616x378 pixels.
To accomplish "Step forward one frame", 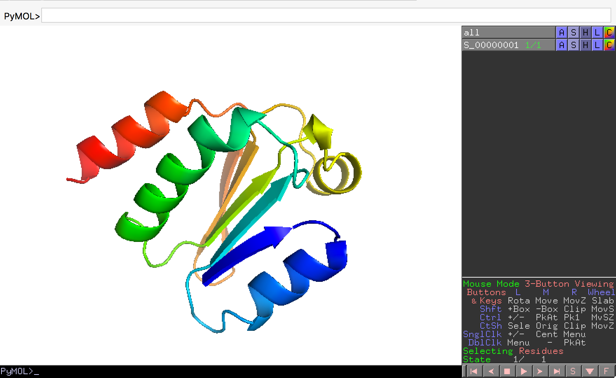I will [x=540, y=371].
